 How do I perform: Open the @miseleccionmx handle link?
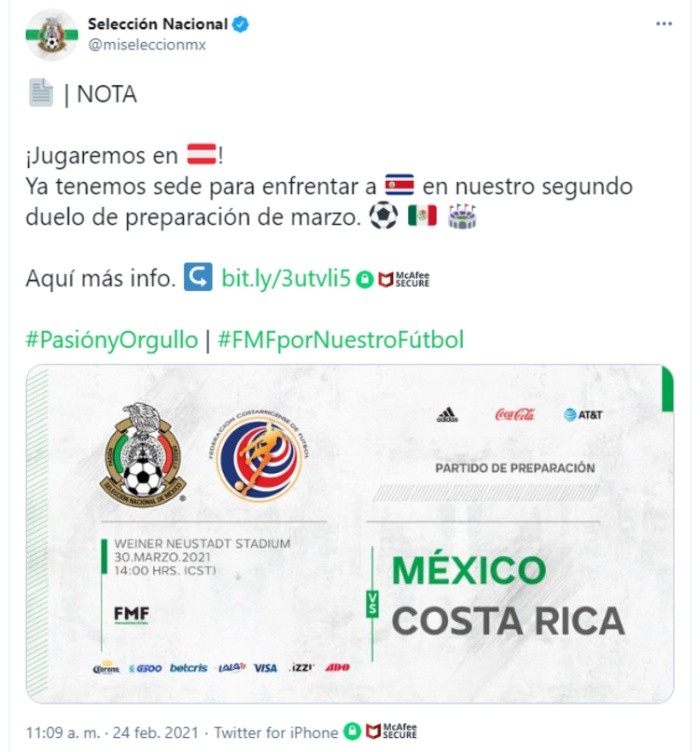(x=147, y=45)
